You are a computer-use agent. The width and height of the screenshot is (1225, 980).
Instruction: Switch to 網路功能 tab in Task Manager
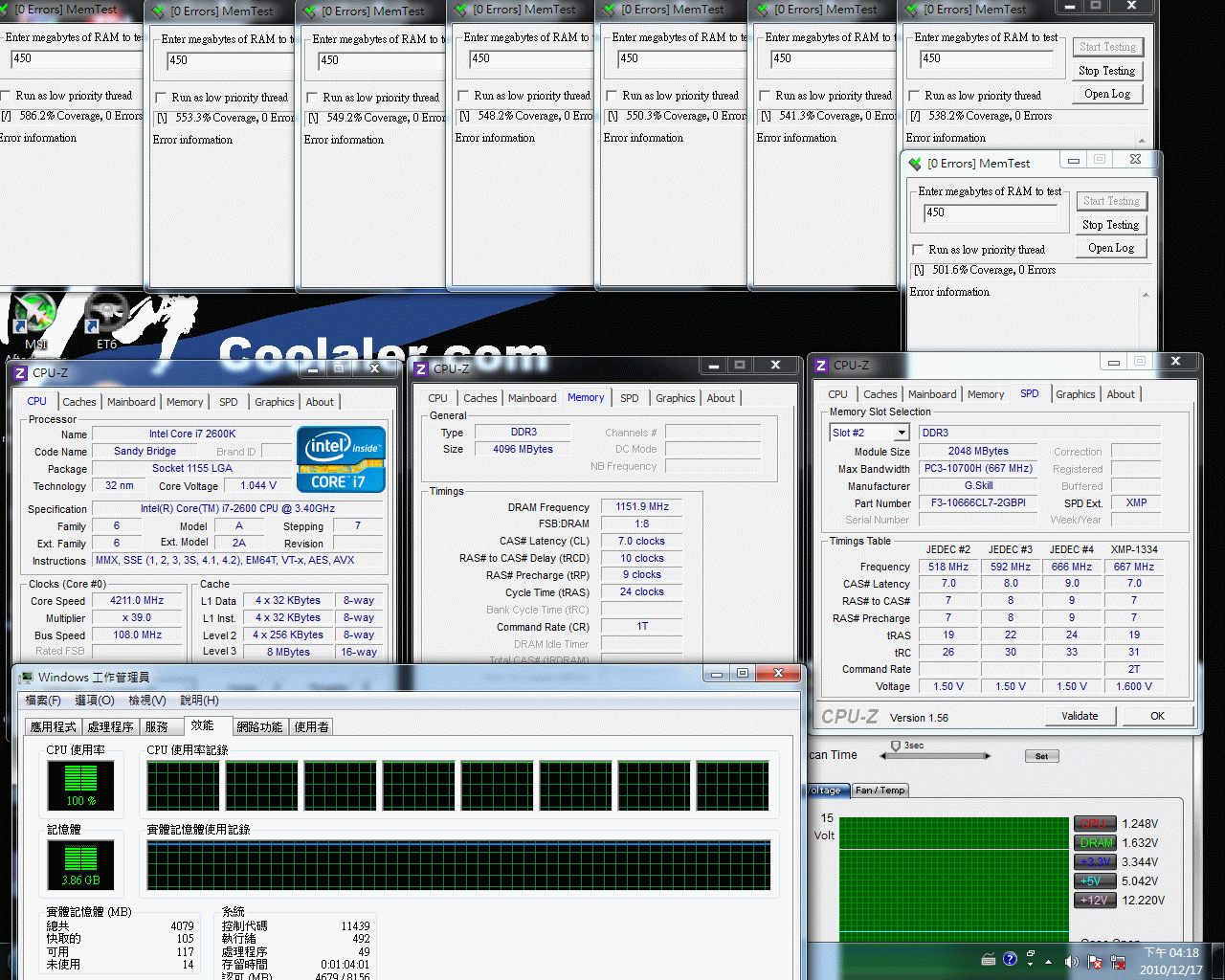pos(259,727)
